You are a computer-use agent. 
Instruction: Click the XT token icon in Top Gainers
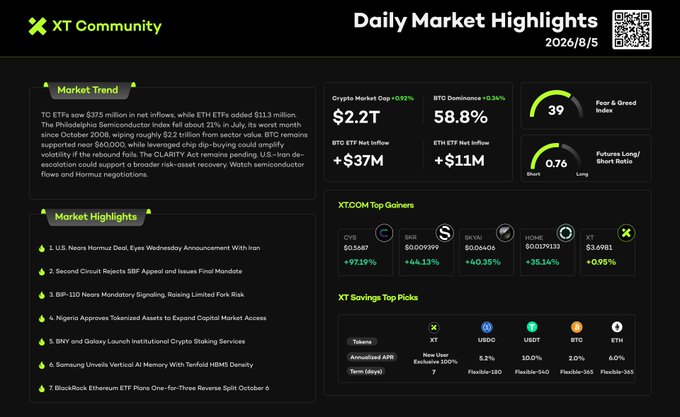[x=626, y=233]
